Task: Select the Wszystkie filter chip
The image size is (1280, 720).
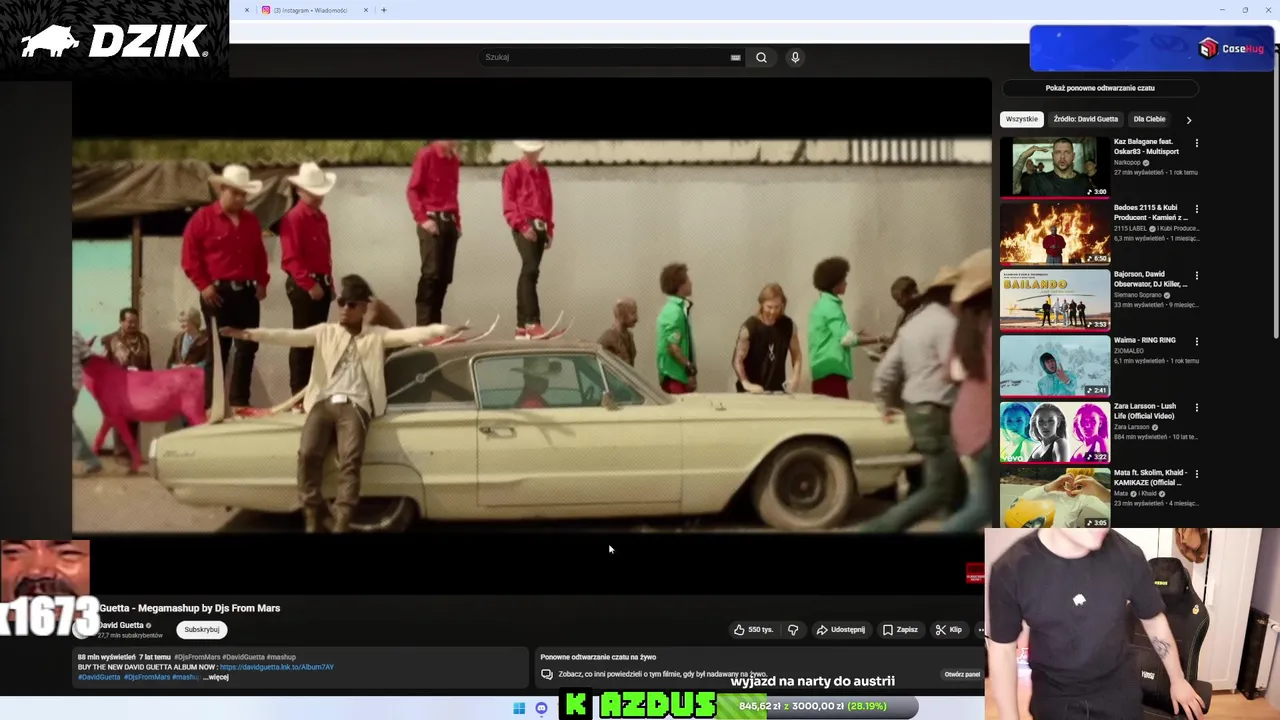Action: pyautogui.click(x=1021, y=119)
